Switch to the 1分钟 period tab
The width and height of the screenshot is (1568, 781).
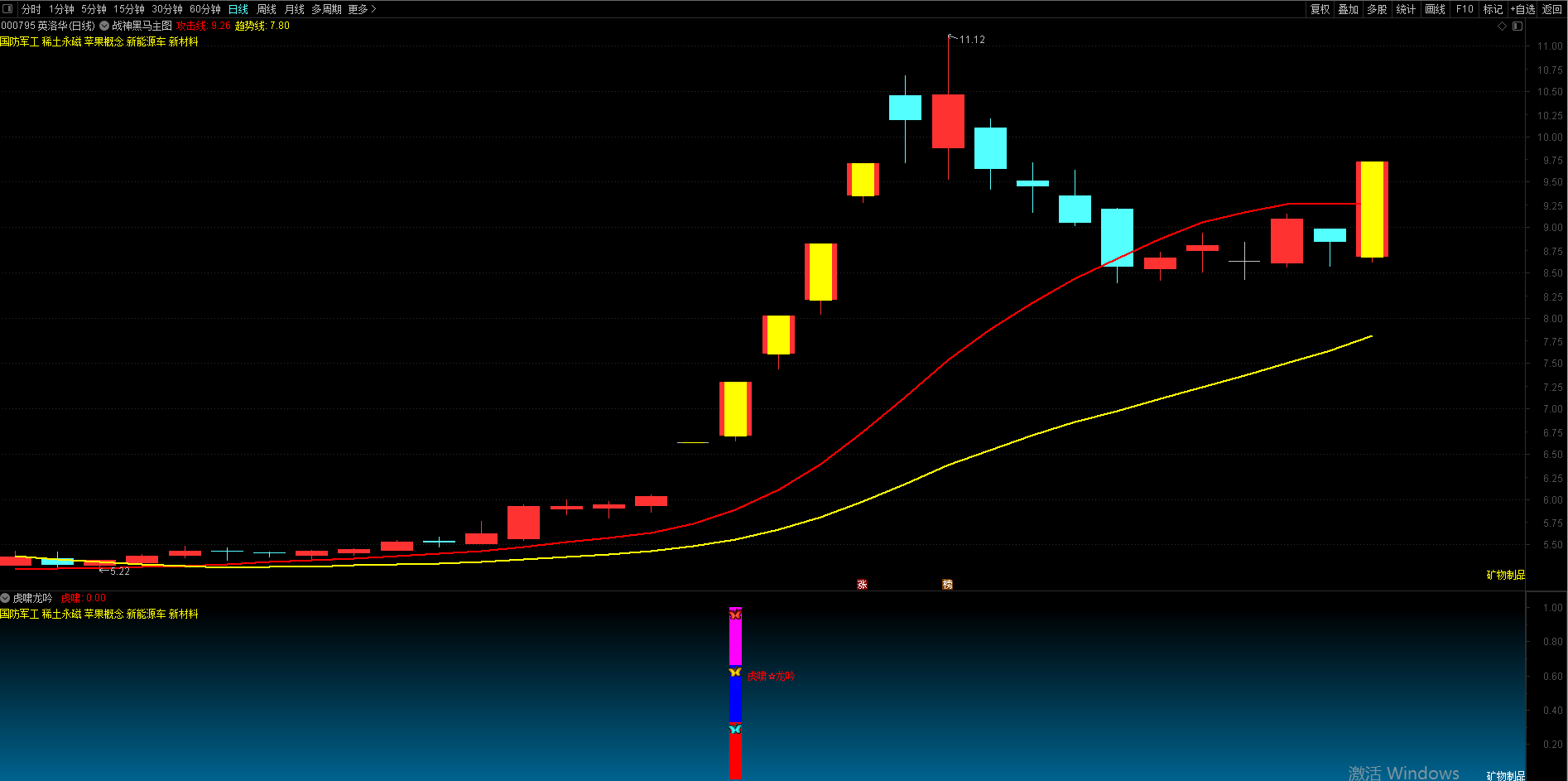[61, 9]
